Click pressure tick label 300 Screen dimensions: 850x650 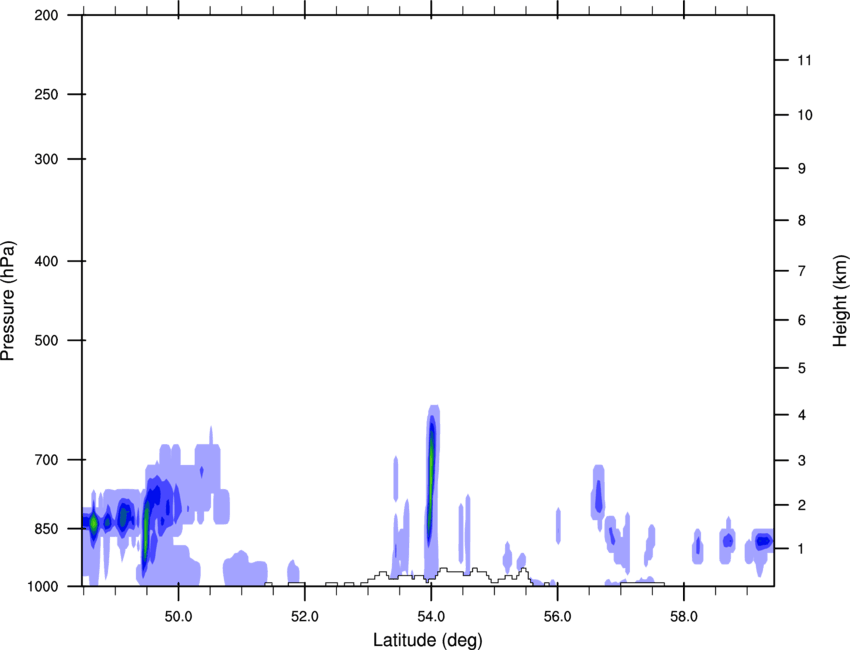46,159
